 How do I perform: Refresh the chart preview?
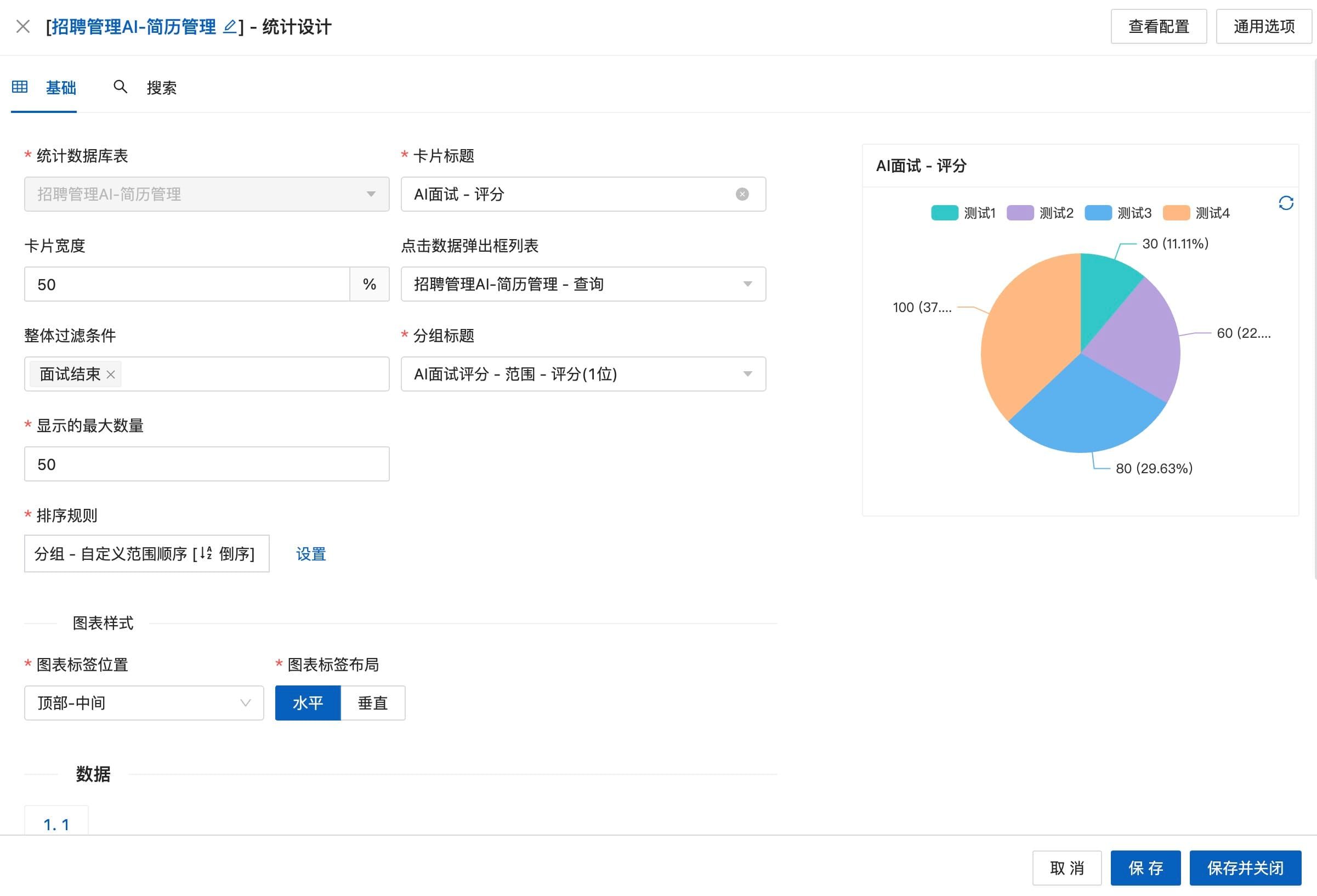1286,203
